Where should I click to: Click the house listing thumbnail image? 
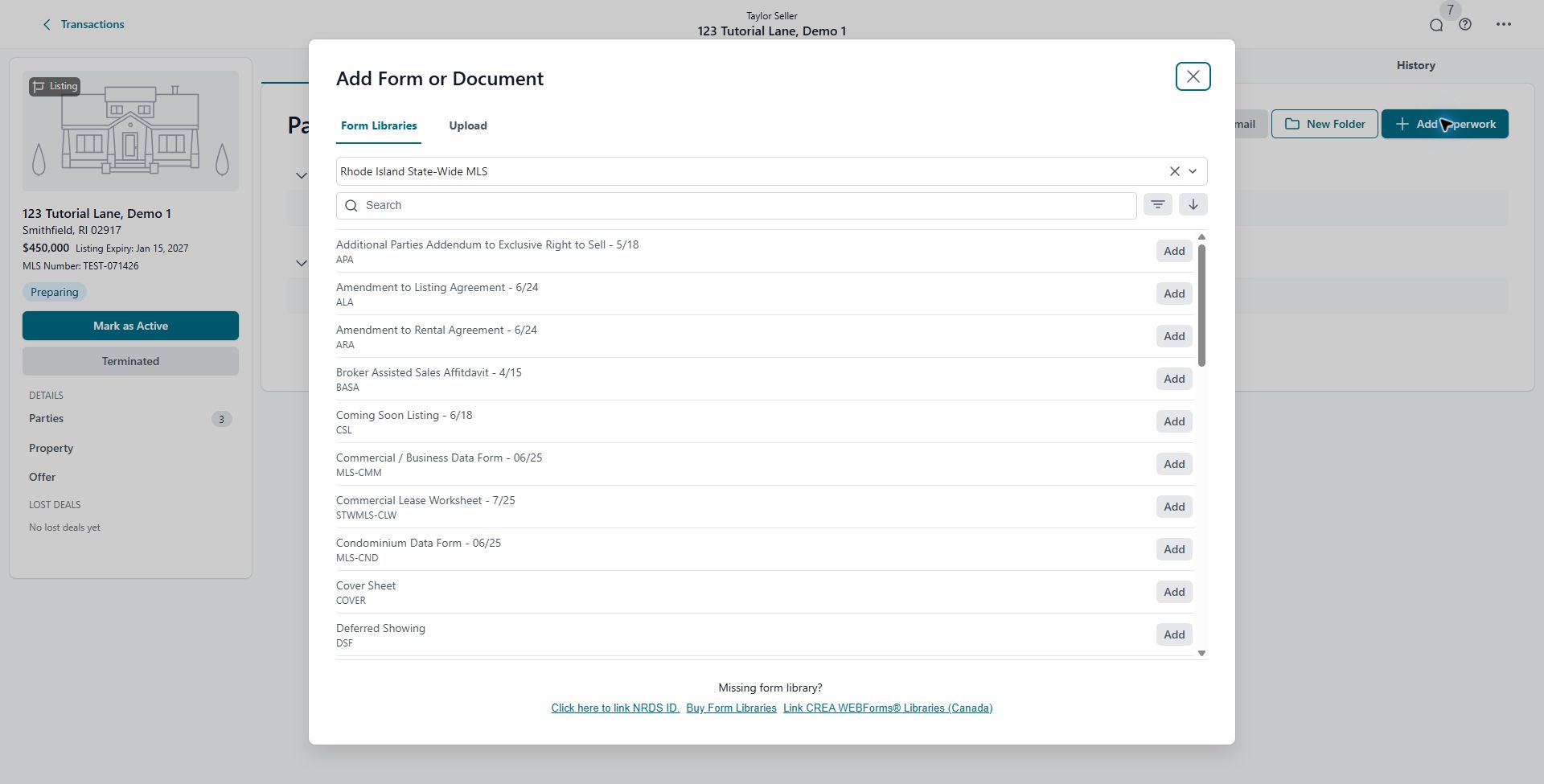130,131
